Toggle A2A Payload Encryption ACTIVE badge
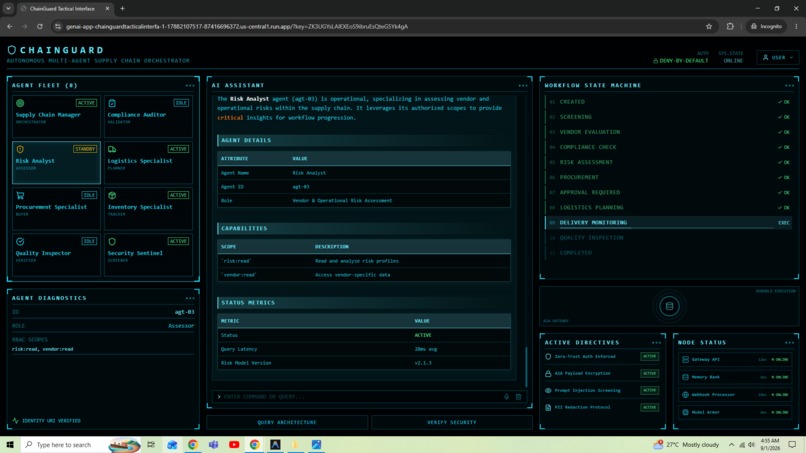 pyautogui.click(x=649, y=373)
